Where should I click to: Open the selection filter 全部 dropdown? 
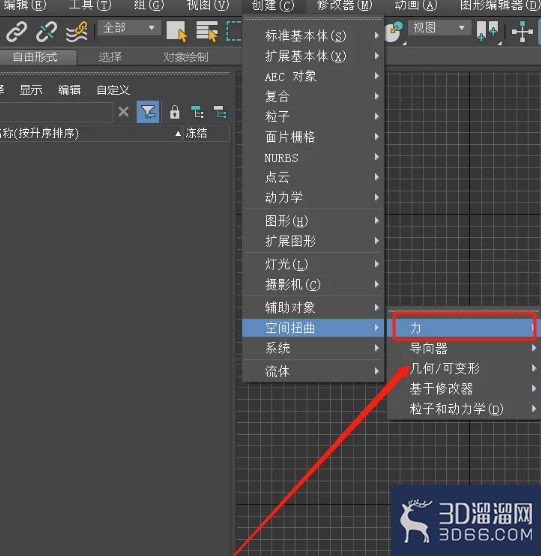(129, 28)
